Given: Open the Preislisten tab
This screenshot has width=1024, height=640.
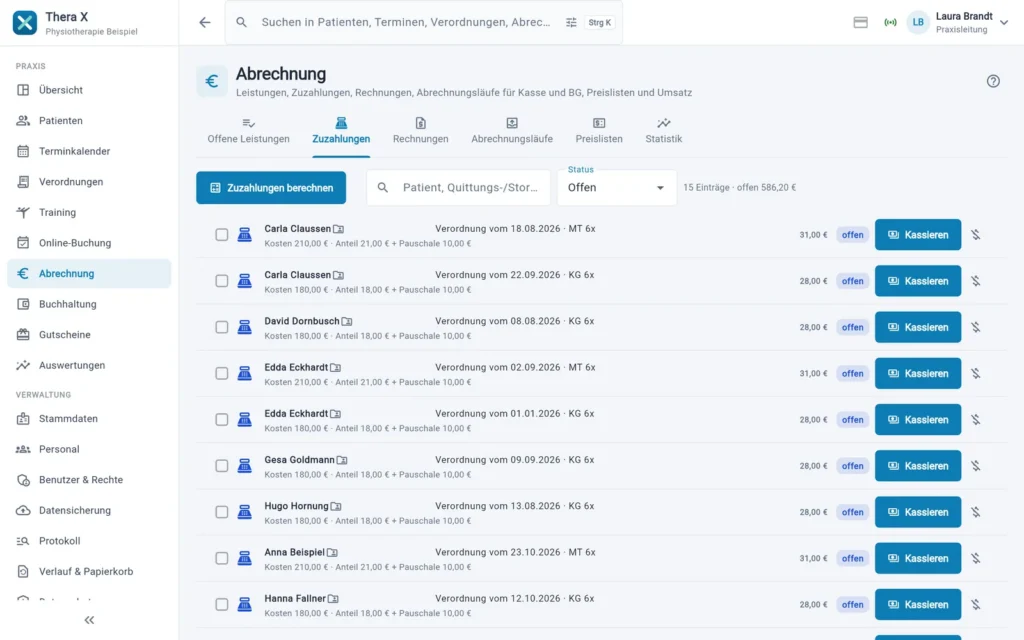Looking at the screenshot, I should click(x=599, y=131).
